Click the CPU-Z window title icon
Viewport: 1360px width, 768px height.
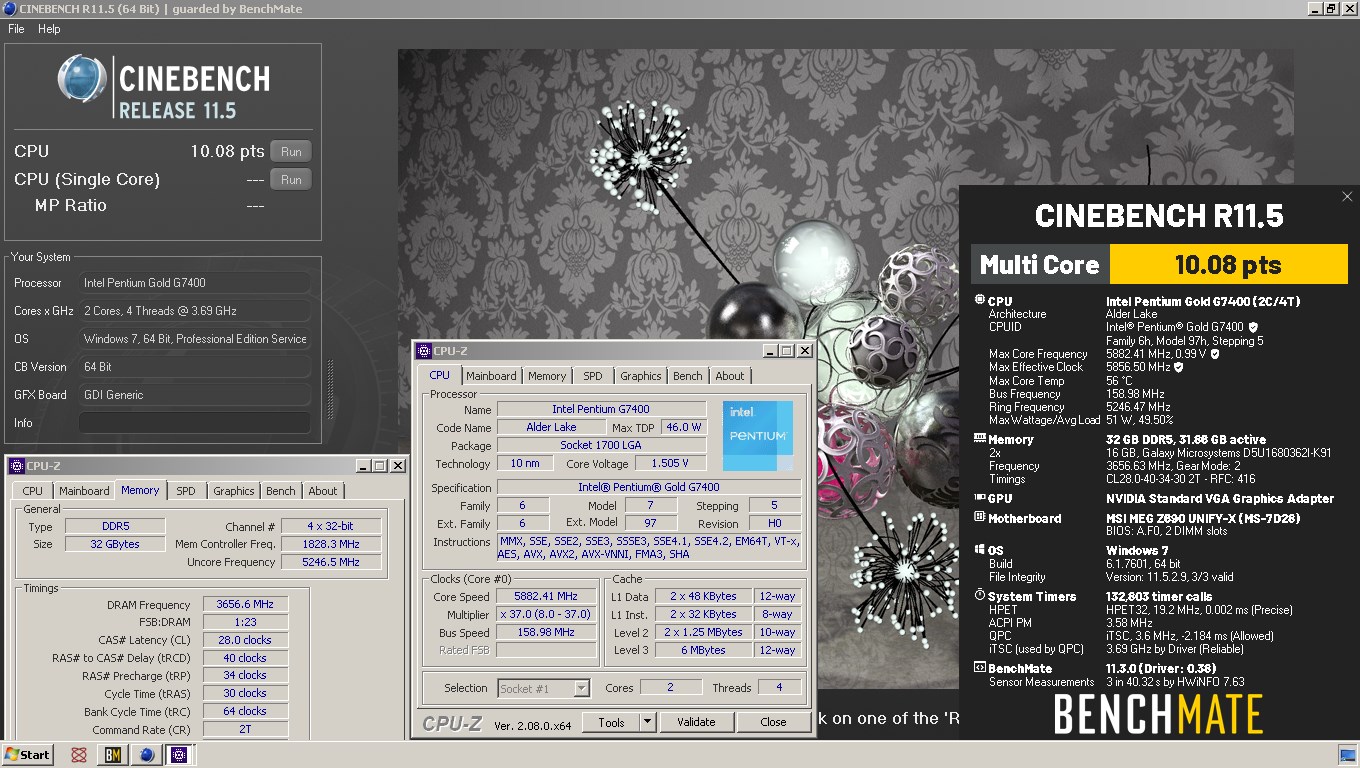(424, 351)
